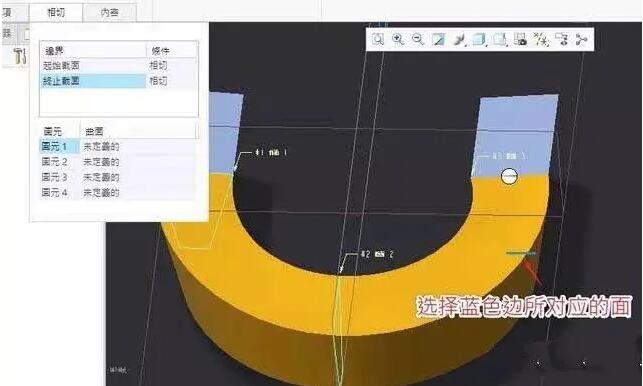Switch to the 相切 tab
Image resolution: width=643 pixels, height=386 pixels.
56,12
